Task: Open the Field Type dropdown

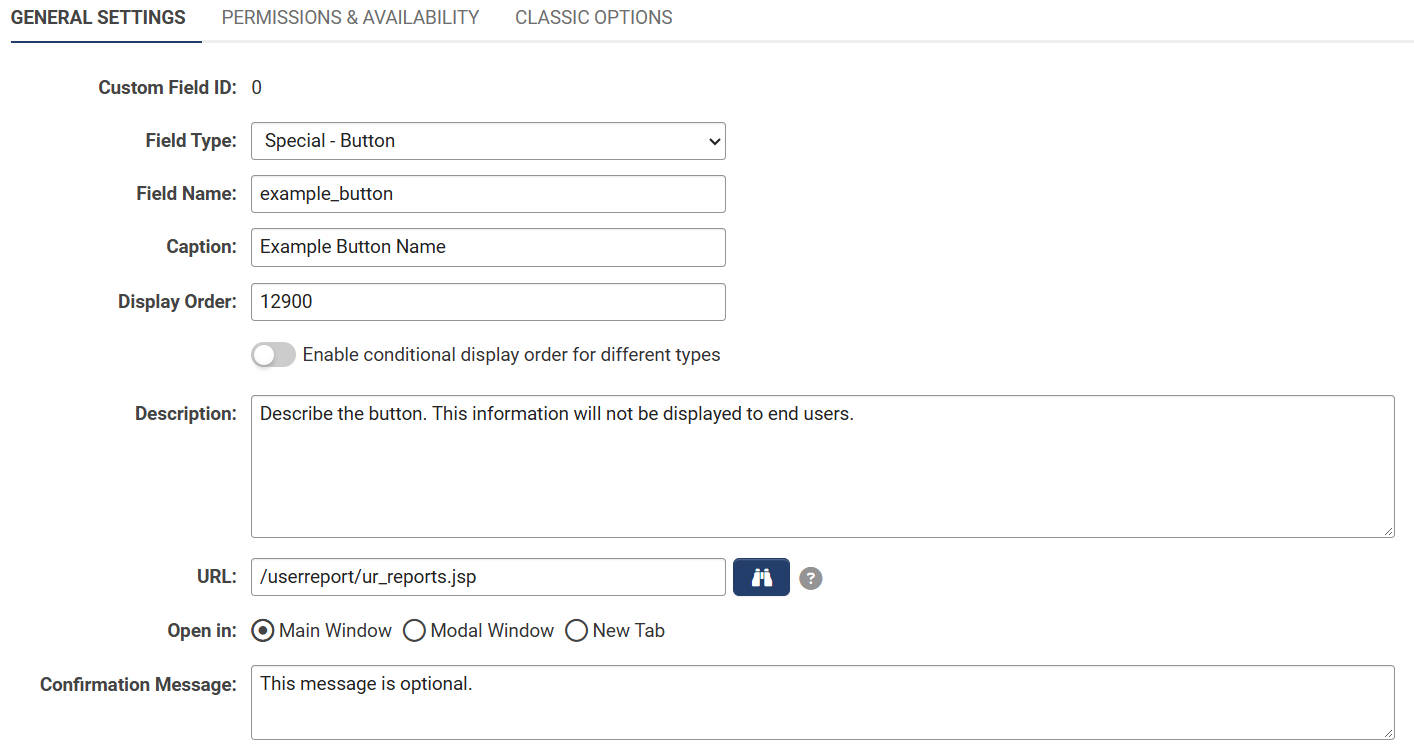Action: tap(488, 141)
